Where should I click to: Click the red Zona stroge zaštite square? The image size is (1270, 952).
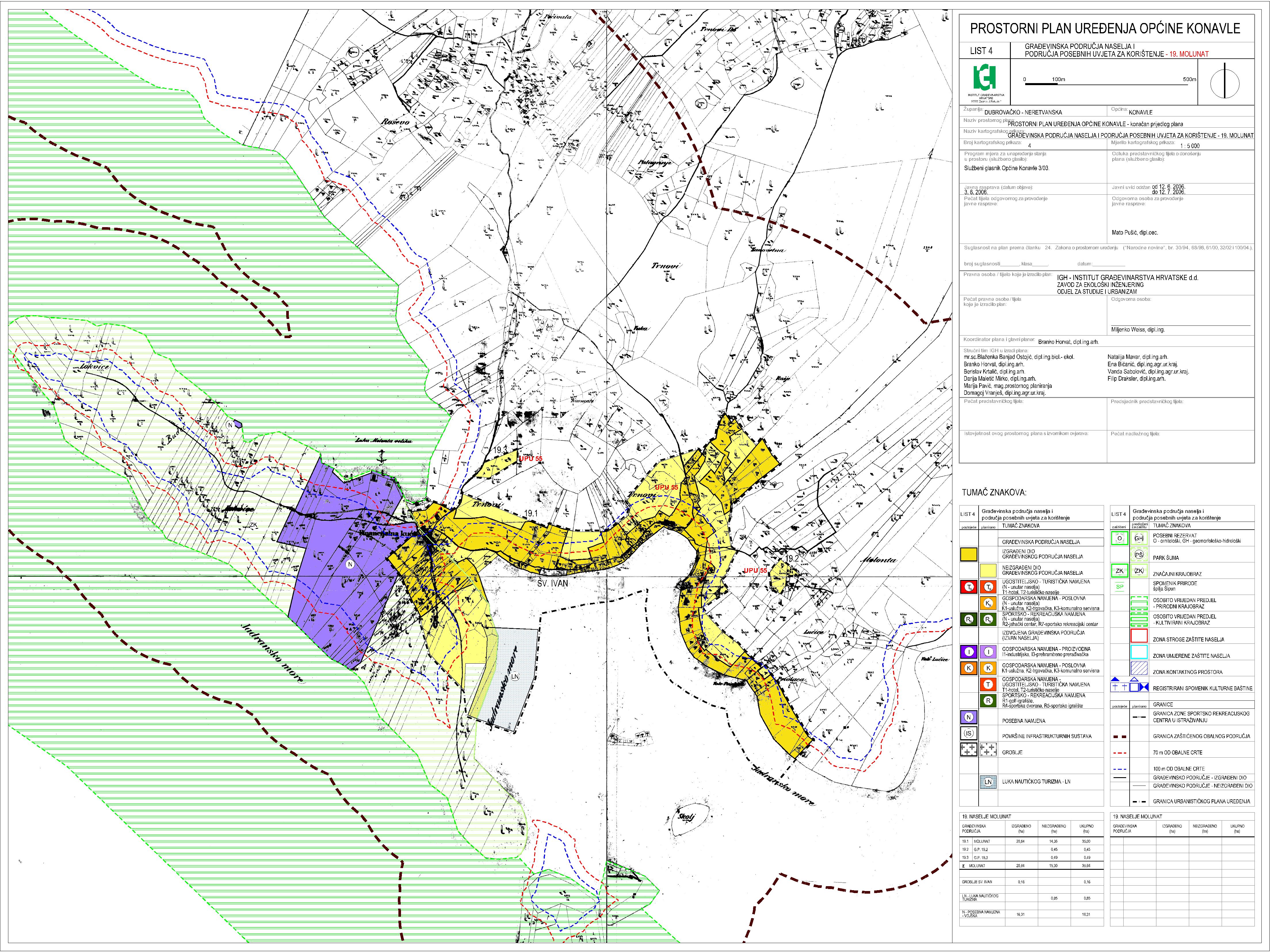point(1139,635)
